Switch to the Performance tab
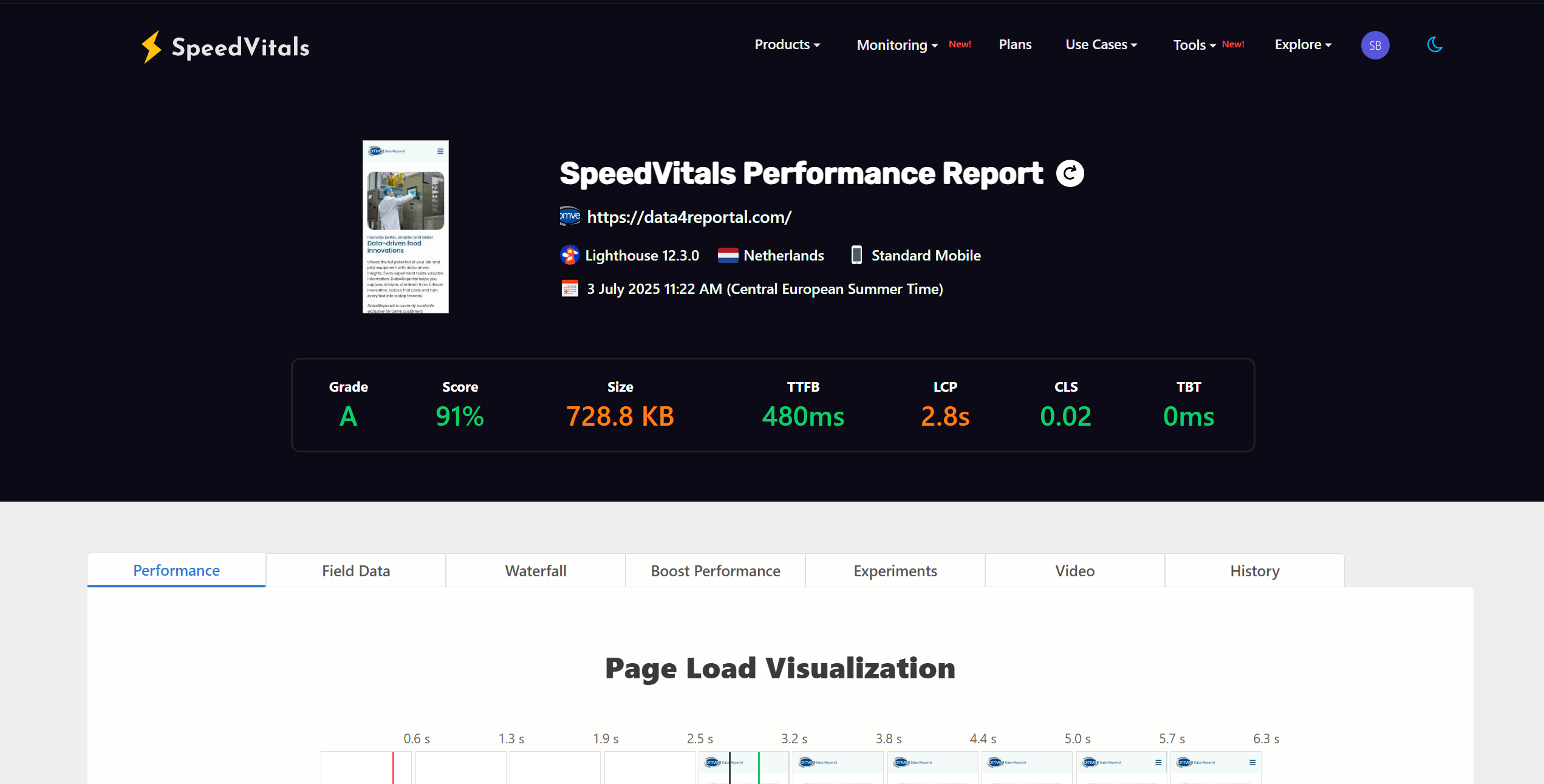1544x784 pixels. 176,570
